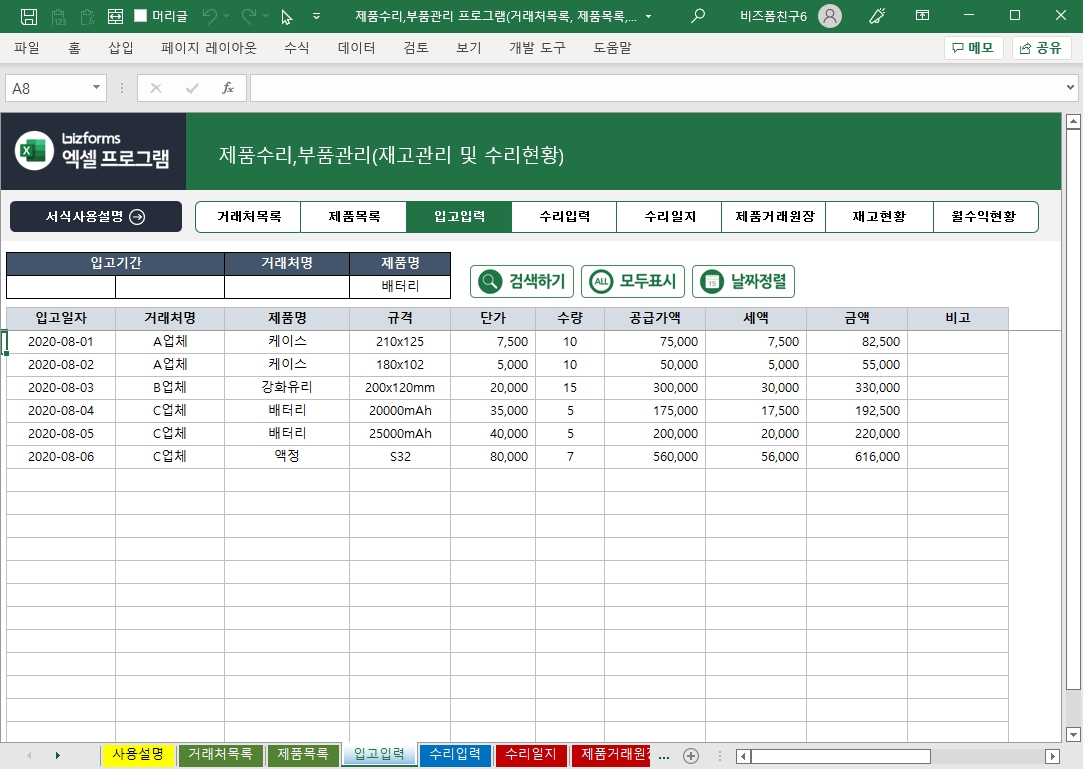Open the Customize Quick Access Toolbar dropdown

click(317, 16)
